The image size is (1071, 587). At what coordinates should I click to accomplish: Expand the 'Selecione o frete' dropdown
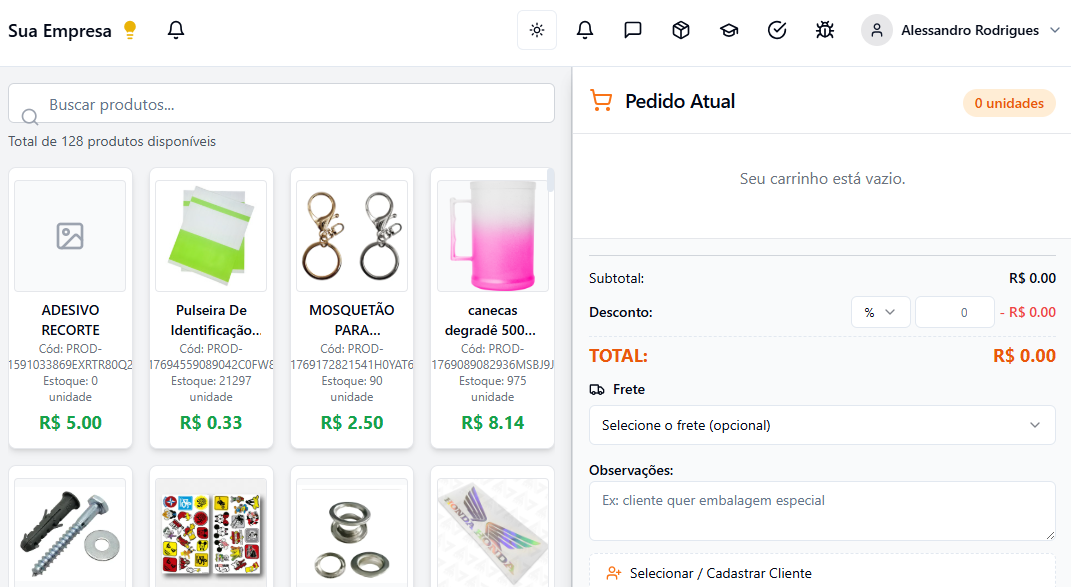pyautogui.click(x=822, y=424)
